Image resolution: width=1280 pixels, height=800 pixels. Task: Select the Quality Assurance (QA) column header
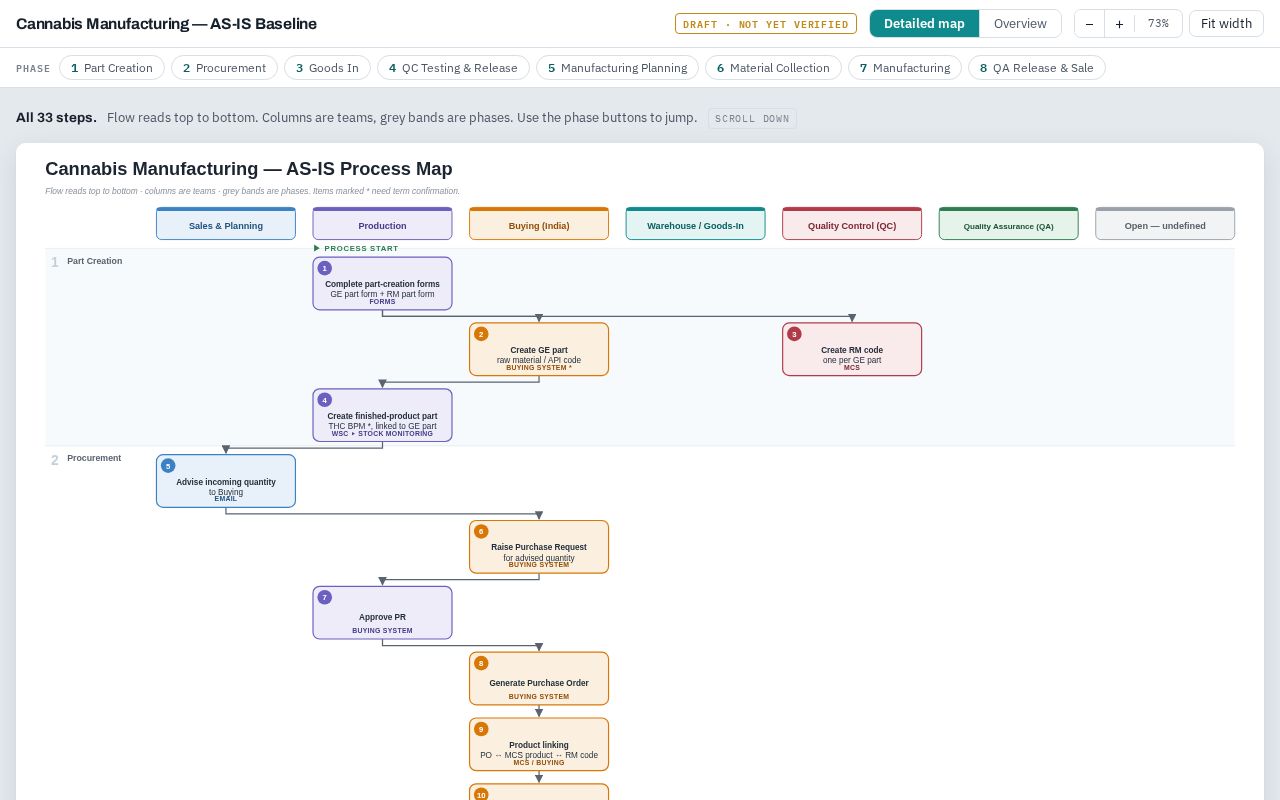[x=1008, y=224]
